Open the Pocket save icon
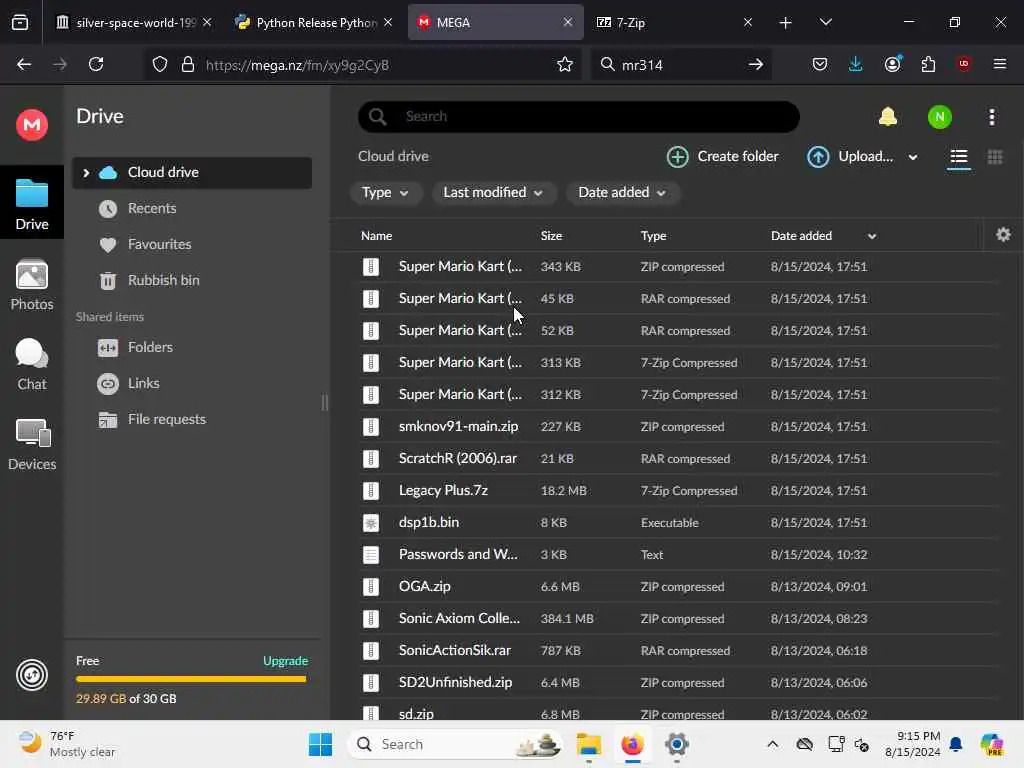The width and height of the screenshot is (1024, 768). (820, 64)
